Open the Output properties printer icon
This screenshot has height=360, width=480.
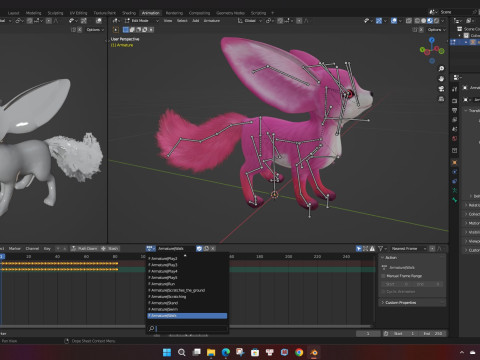(x=455, y=110)
